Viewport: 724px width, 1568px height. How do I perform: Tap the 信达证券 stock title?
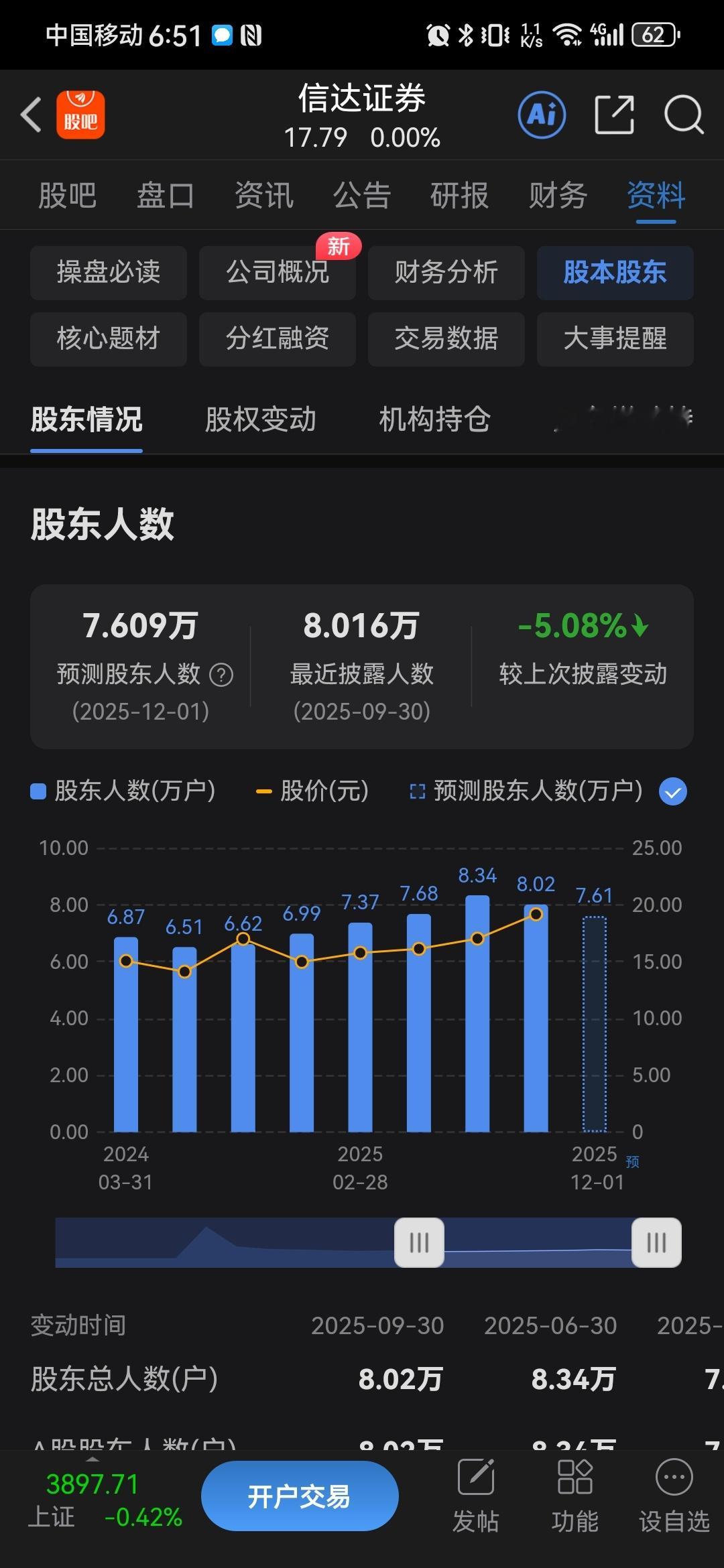pos(362,99)
